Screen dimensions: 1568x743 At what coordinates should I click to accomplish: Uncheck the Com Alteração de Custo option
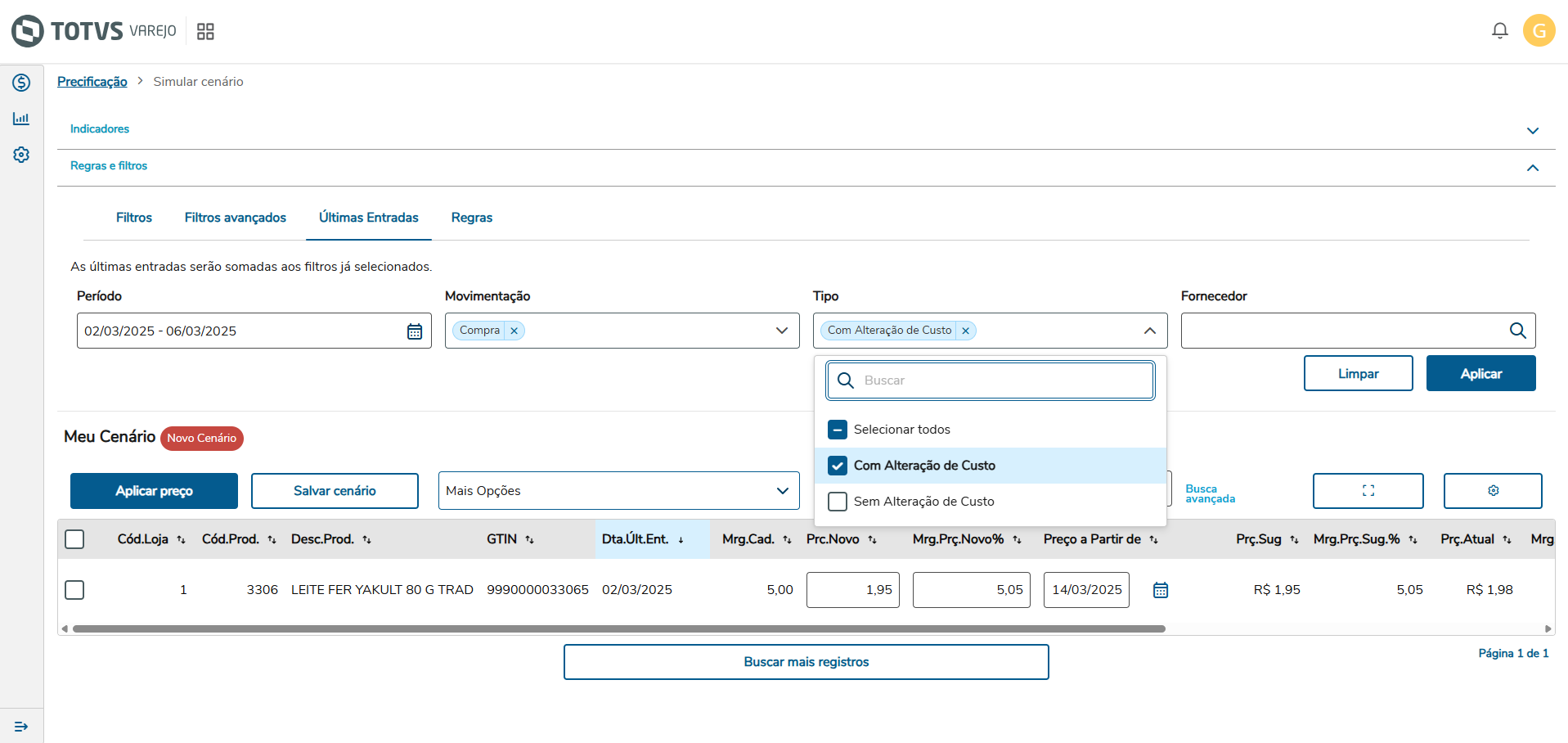(x=838, y=466)
